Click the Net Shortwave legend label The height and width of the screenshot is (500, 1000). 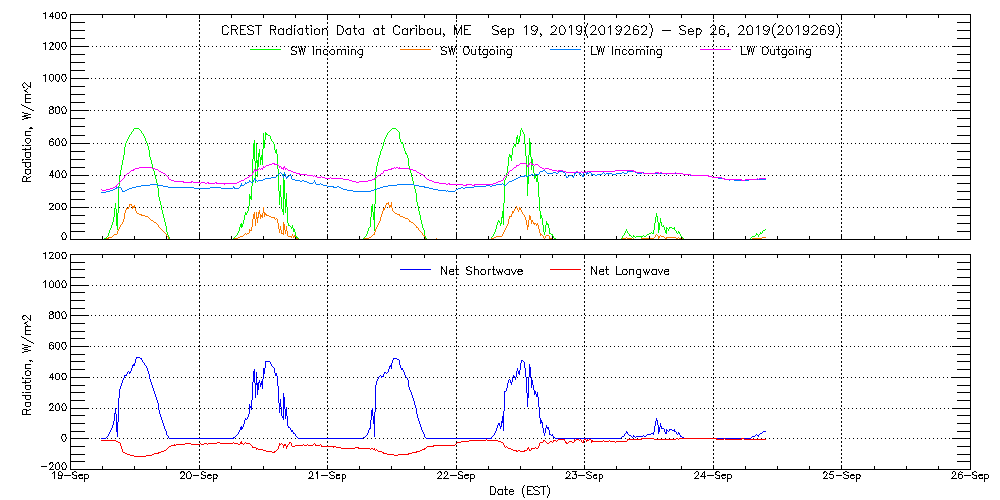481,271
